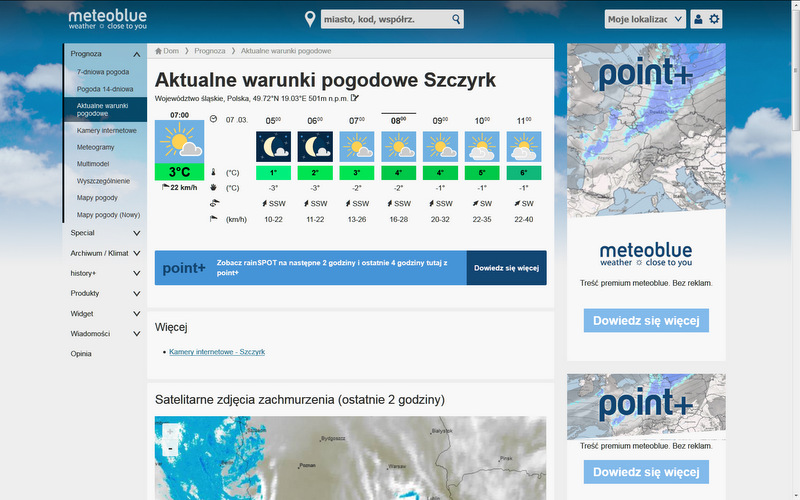Click the 3°C current temperature box
Viewport: 800px width, 500px height.
click(x=179, y=172)
